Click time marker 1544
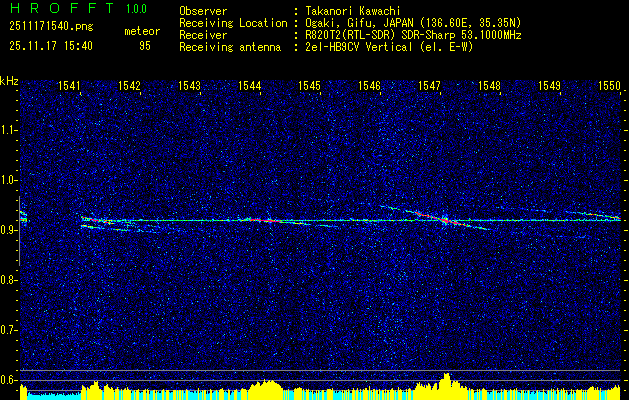The width and height of the screenshot is (629, 400). 250,85
